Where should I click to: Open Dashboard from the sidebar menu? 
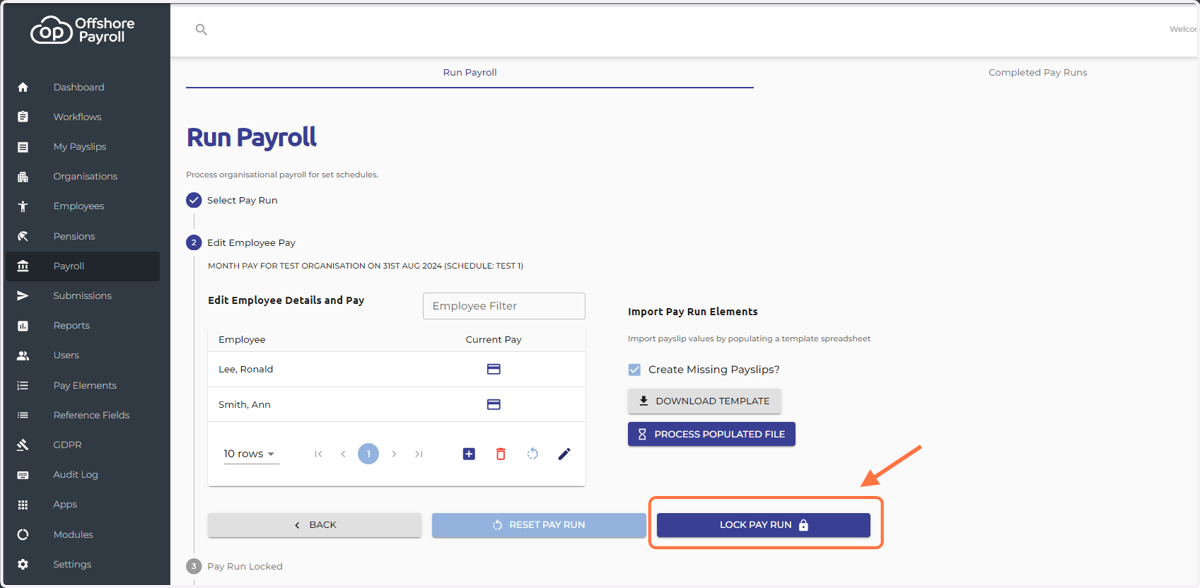pos(79,87)
